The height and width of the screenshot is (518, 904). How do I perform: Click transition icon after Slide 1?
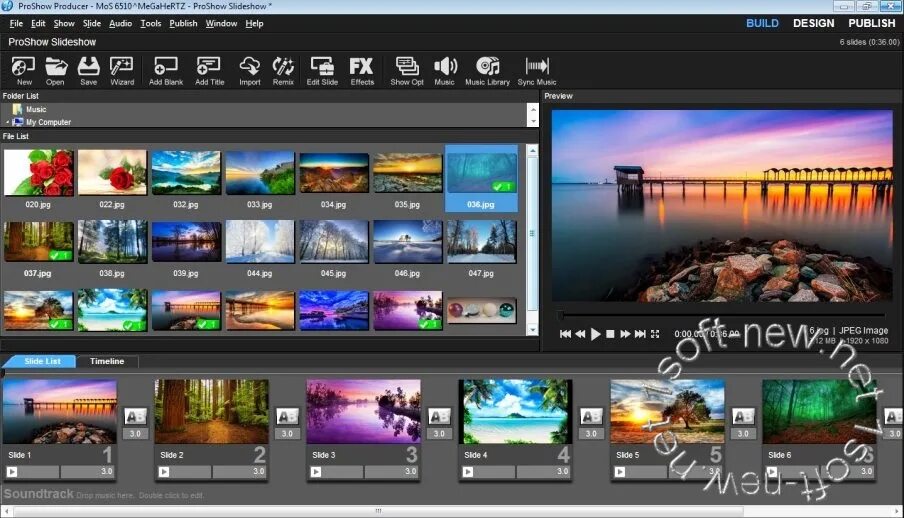coord(135,416)
